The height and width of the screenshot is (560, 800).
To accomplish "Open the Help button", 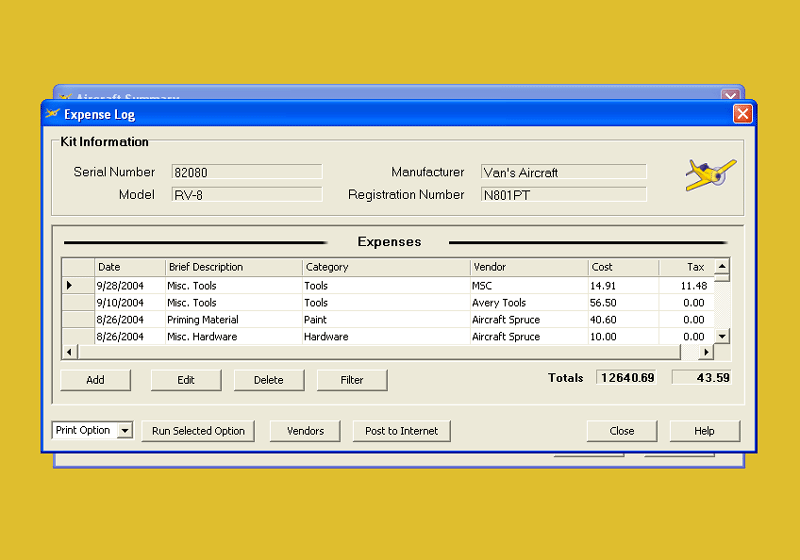I will click(x=704, y=431).
